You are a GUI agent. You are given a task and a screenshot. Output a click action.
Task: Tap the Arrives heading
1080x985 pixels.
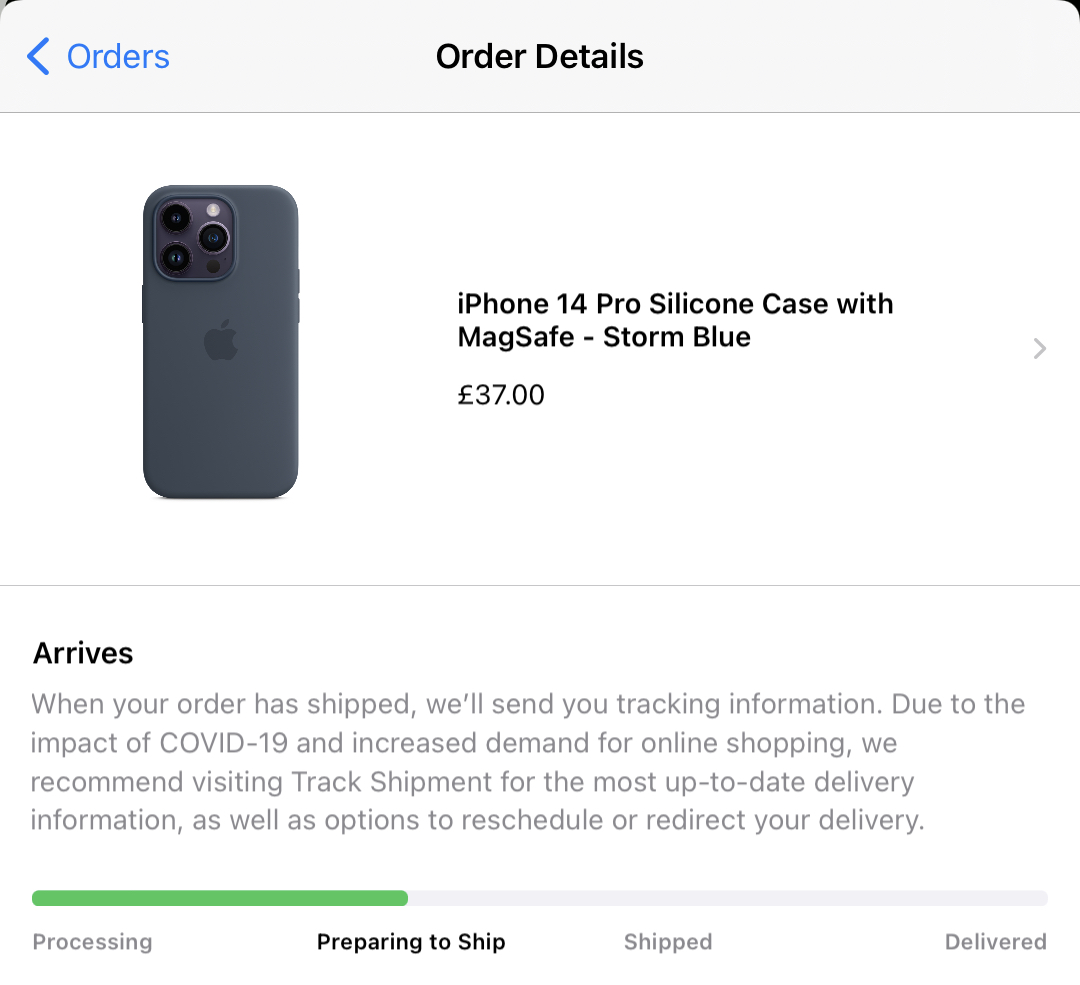pos(83,653)
